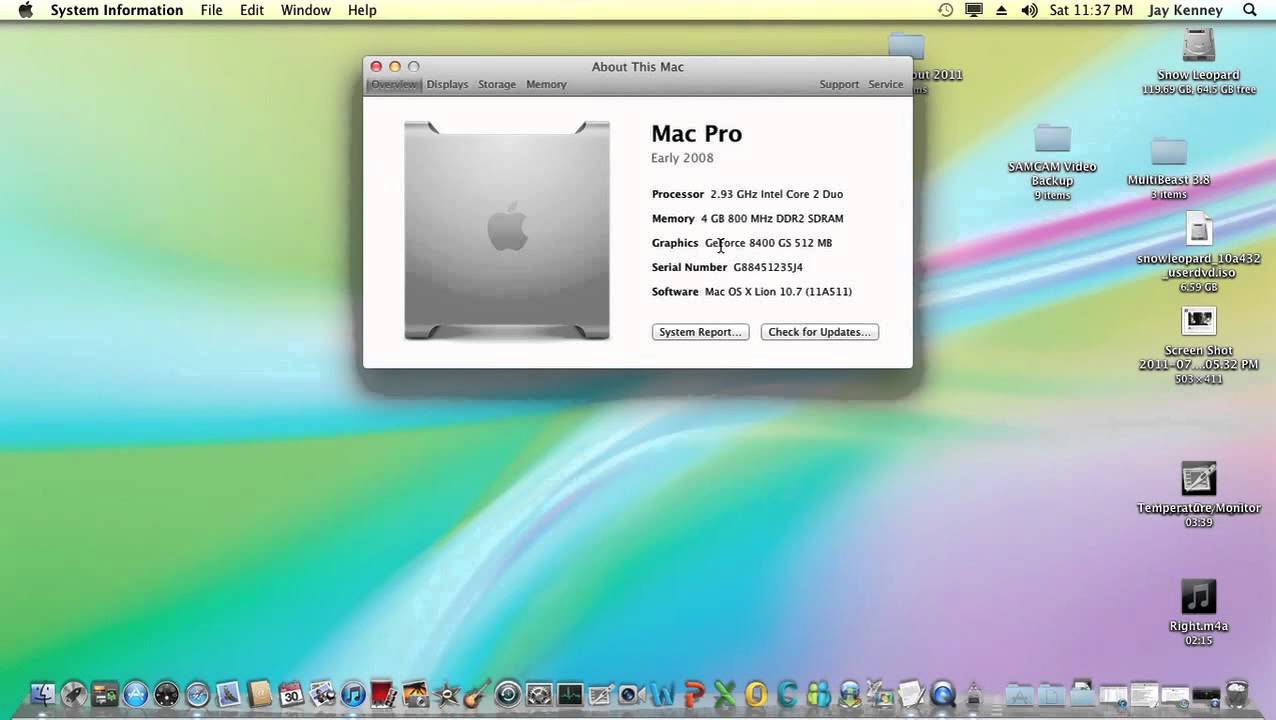Screen dimensions: 1276x720
Task: Open Microsoft Messenger people icon in Dock
Action: [818, 693]
